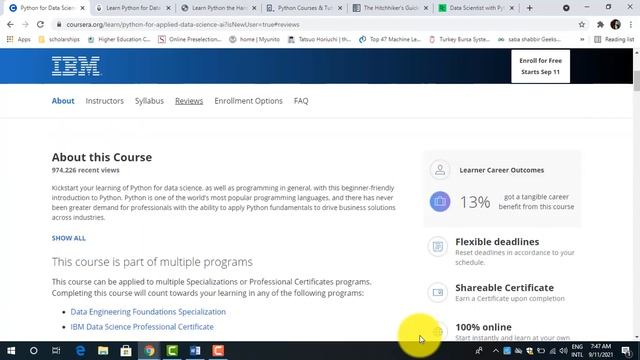The image size is (640, 360).
Task: Expand the hidden bookmarks overflow chevron
Action: click(582, 39)
